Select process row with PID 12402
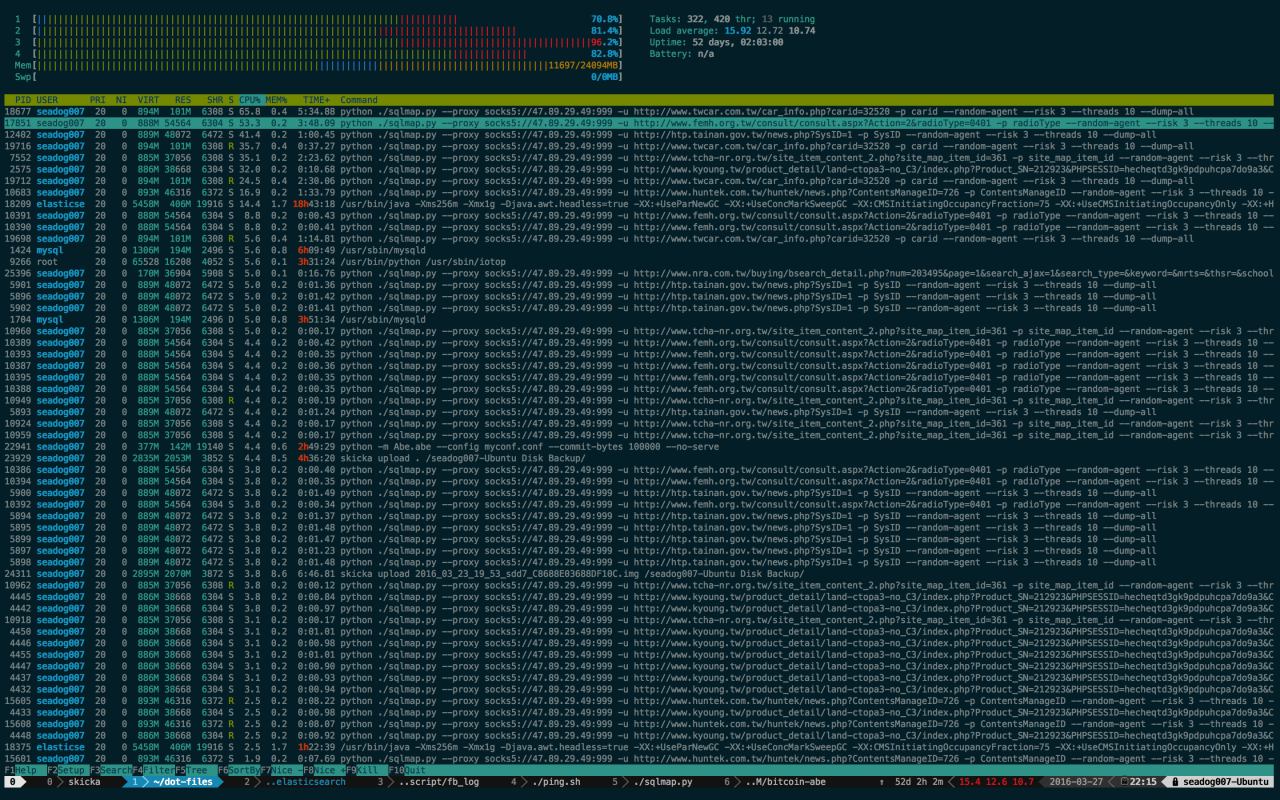The height and width of the screenshot is (800, 1280). click(639, 135)
